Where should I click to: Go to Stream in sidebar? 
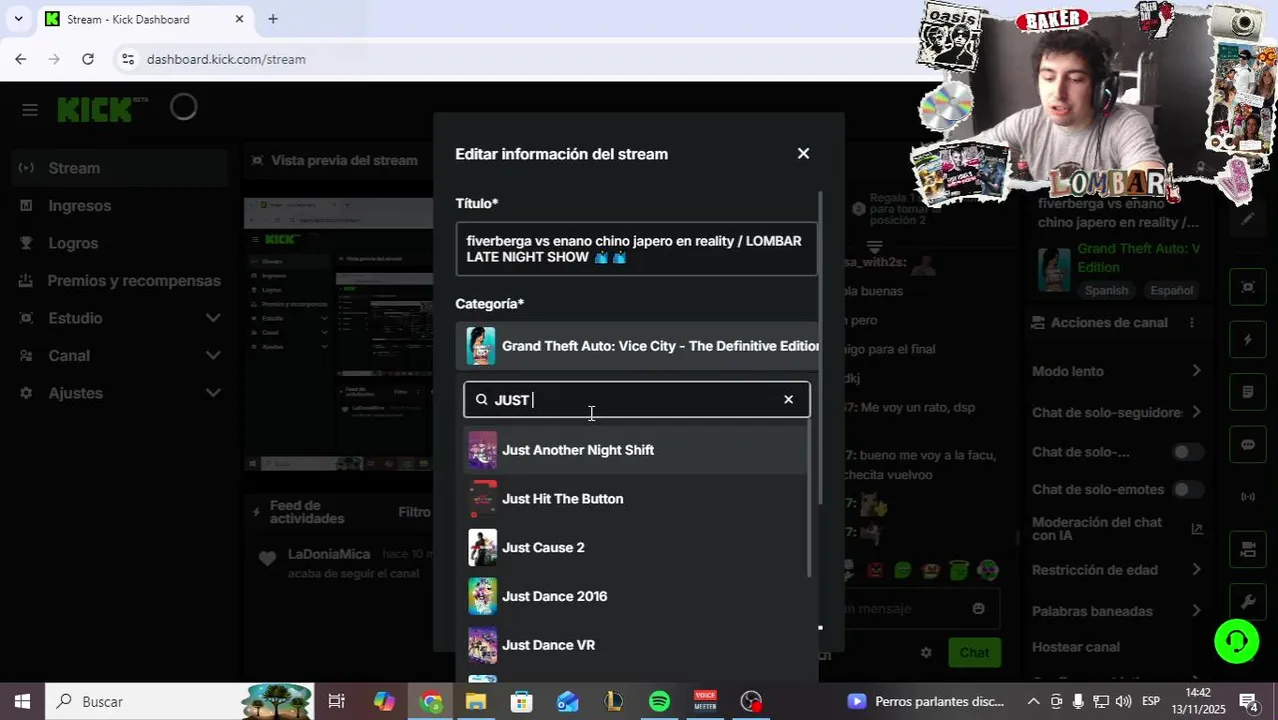click(120, 168)
